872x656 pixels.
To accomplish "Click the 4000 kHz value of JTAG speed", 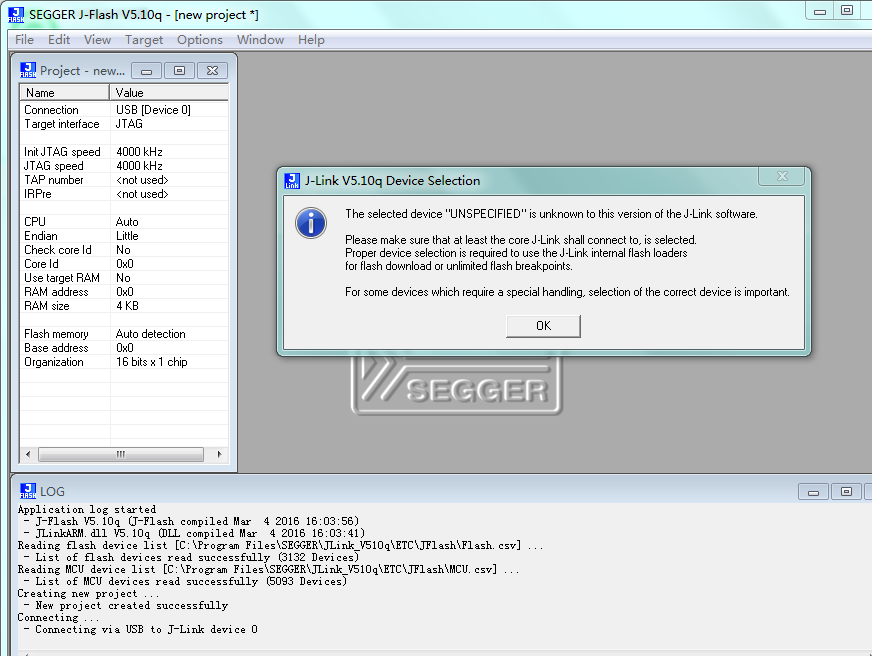I will 139,166.
